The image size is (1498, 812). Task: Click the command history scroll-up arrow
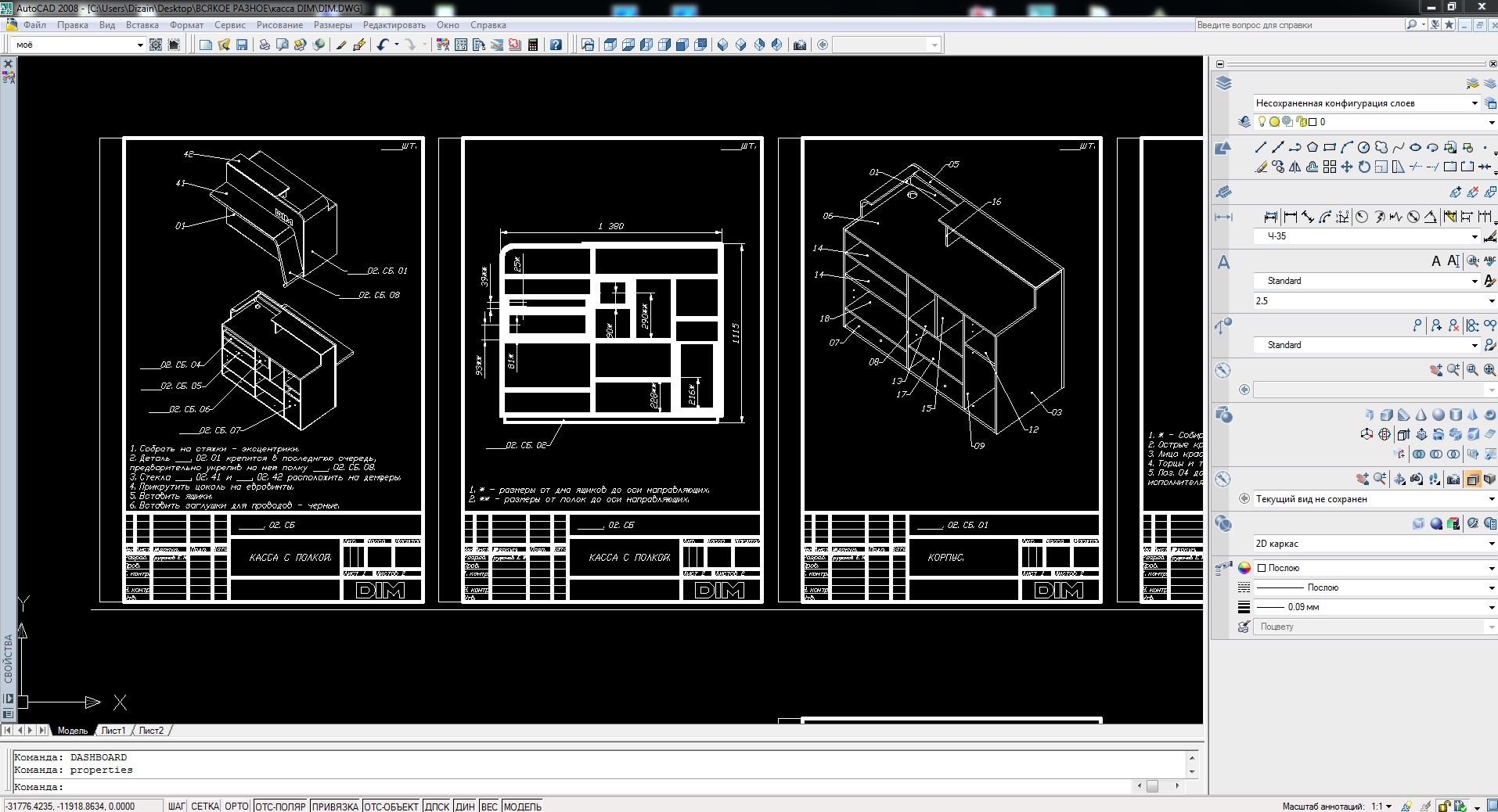[1192, 757]
